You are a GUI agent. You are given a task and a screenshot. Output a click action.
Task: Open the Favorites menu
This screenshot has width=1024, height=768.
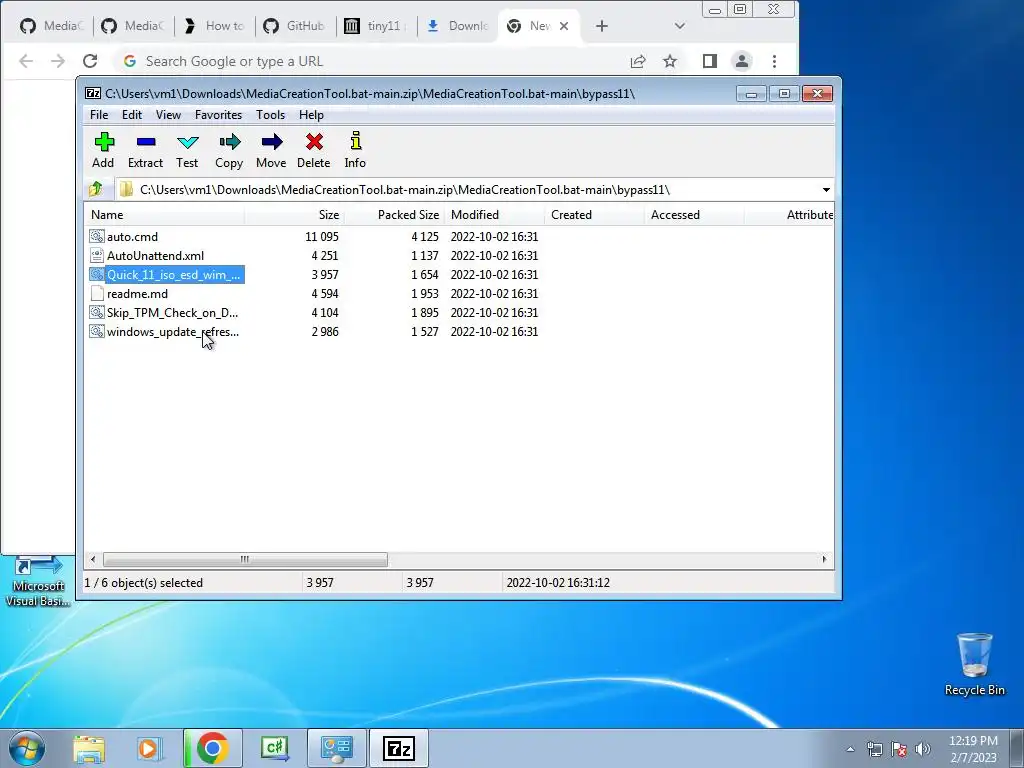coord(218,115)
